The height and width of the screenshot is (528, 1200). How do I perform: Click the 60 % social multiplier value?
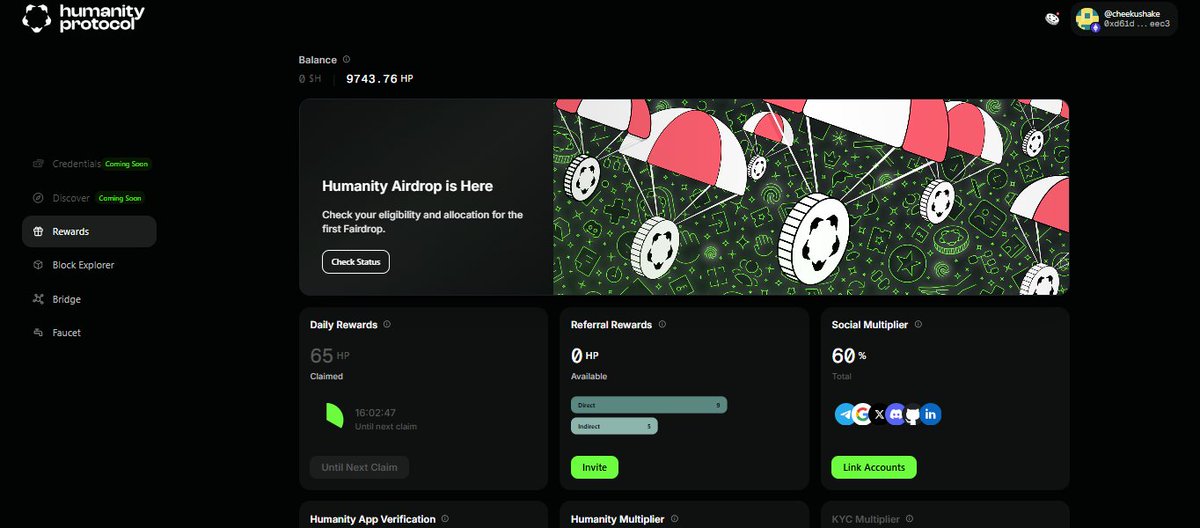[849, 355]
